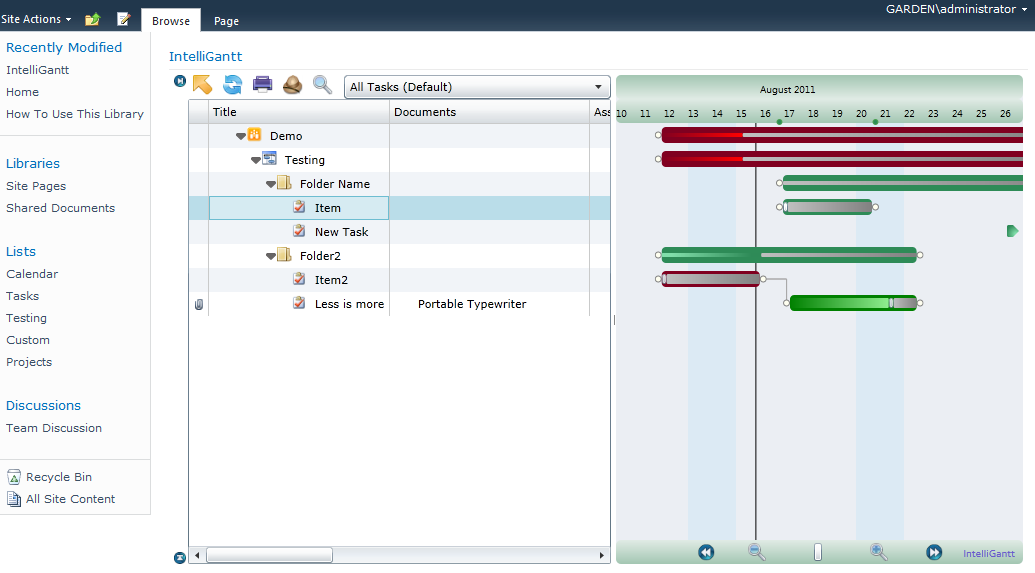Image resolution: width=1035 pixels, height=573 pixels.
Task: Click the task icon beside Item
Action: pyautogui.click(x=299, y=207)
